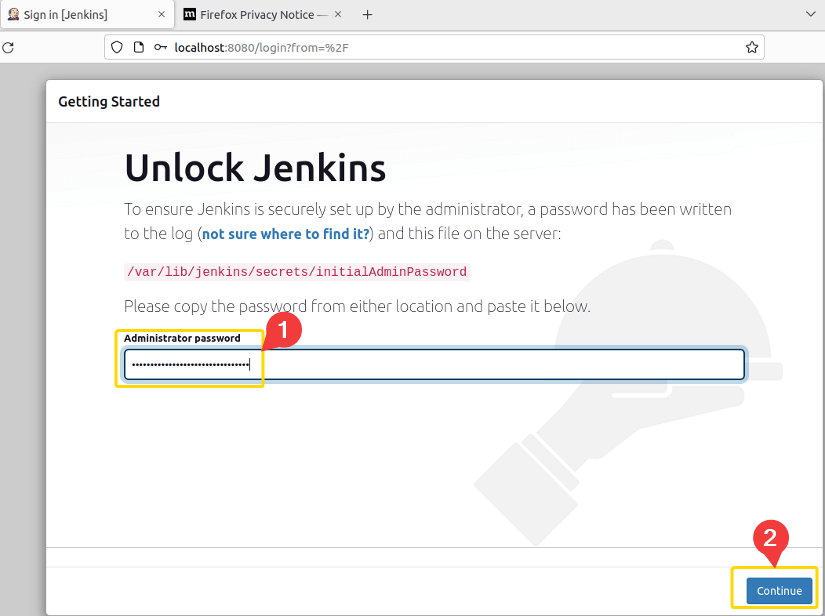Image resolution: width=825 pixels, height=616 pixels.
Task: Open the list-all-tabs chevron
Action: (812, 15)
